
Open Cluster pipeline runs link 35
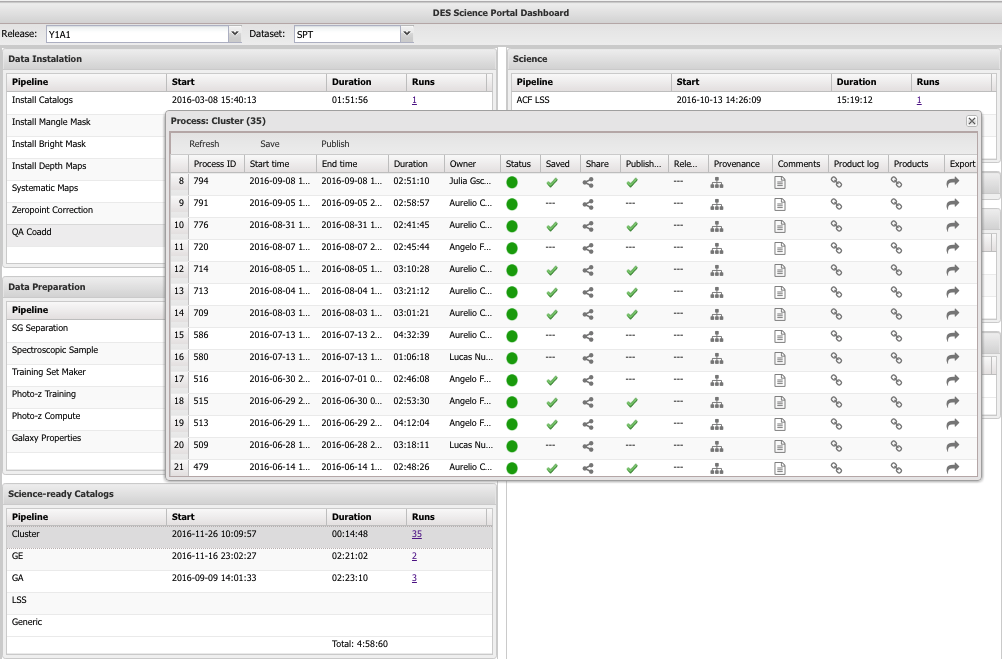click(x=417, y=534)
